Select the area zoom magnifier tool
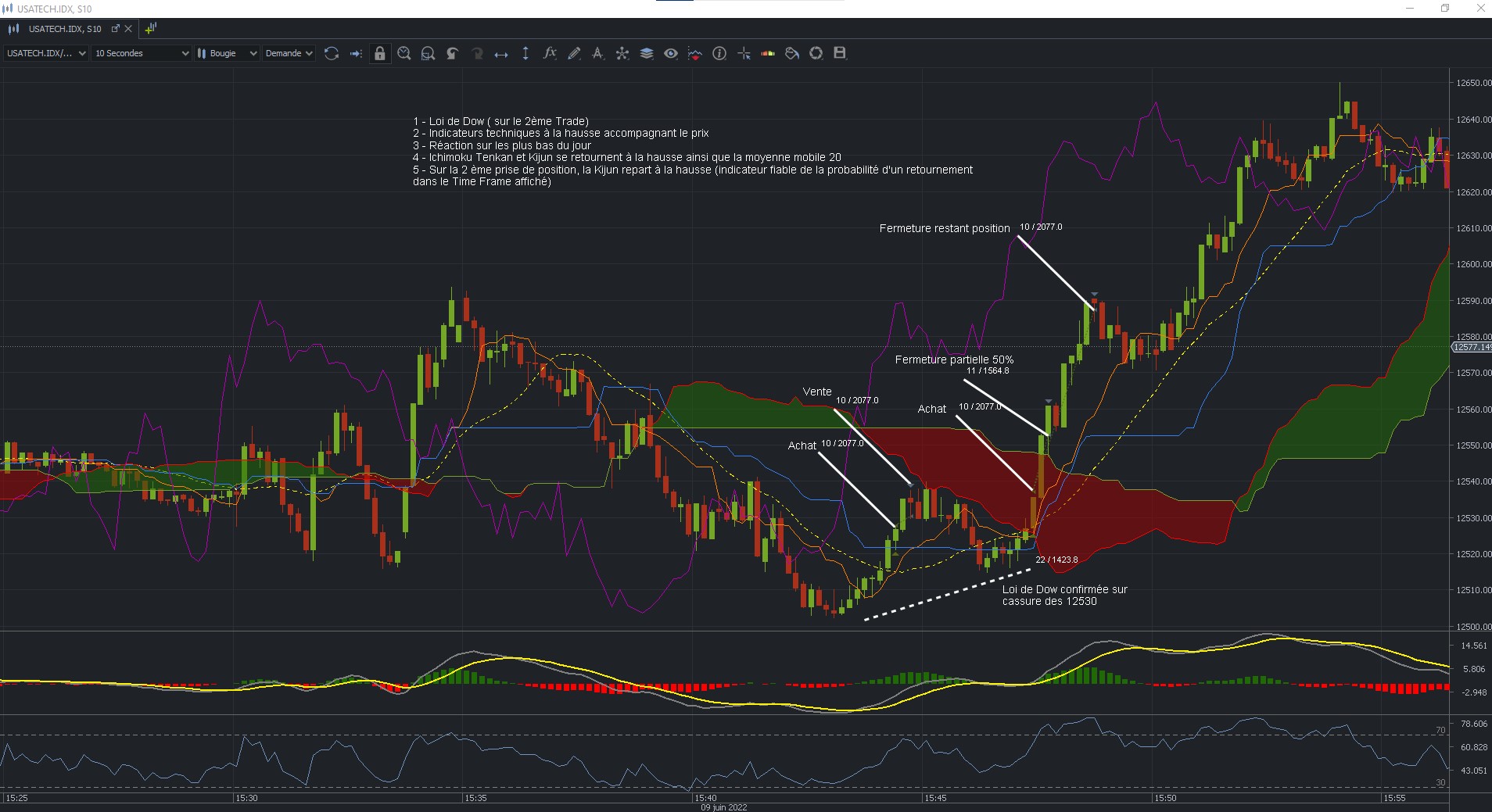1492x812 pixels. coord(429,53)
